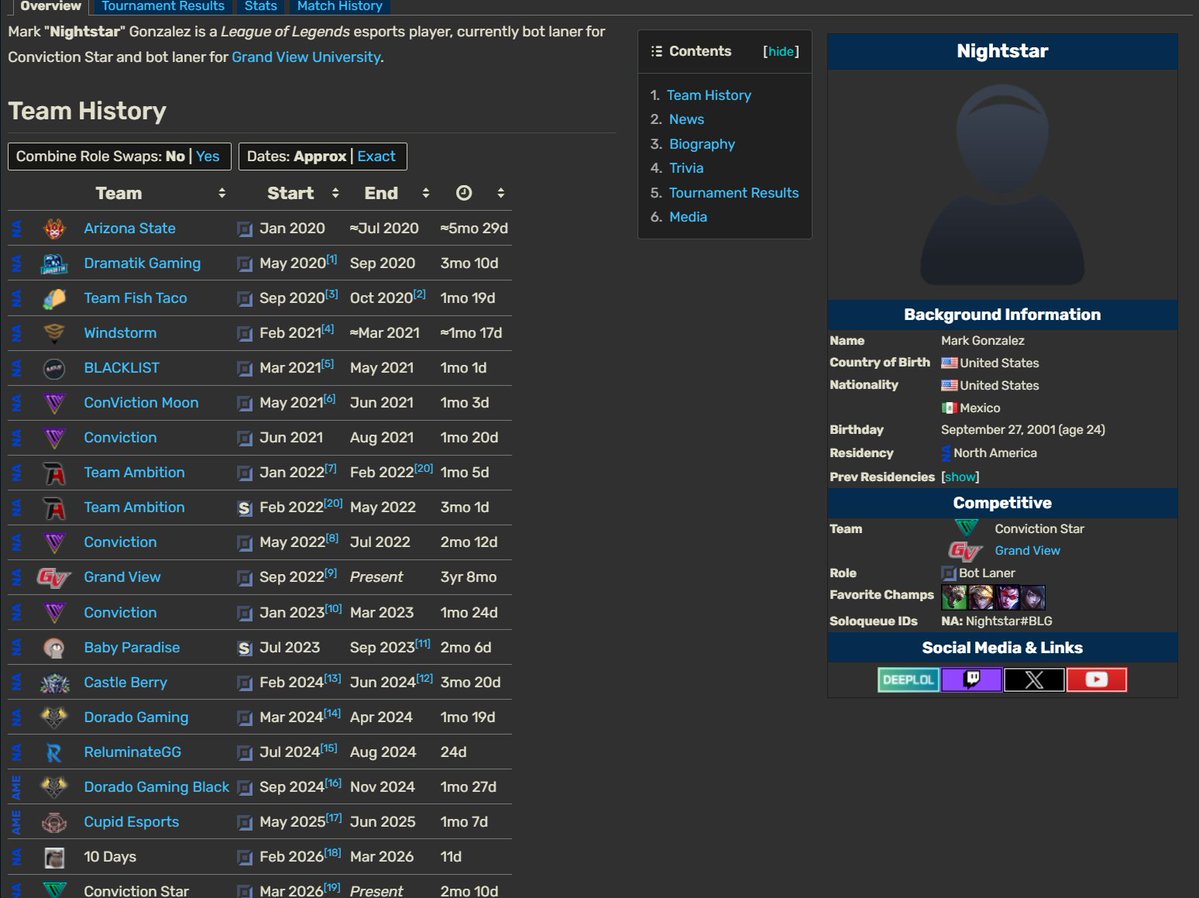Jump to Team History in Contents
Image resolution: width=1199 pixels, height=898 pixels.
point(709,95)
